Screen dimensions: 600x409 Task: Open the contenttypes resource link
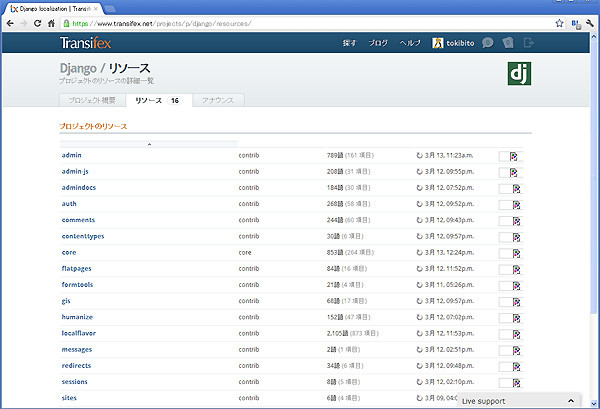coord(83,236)
